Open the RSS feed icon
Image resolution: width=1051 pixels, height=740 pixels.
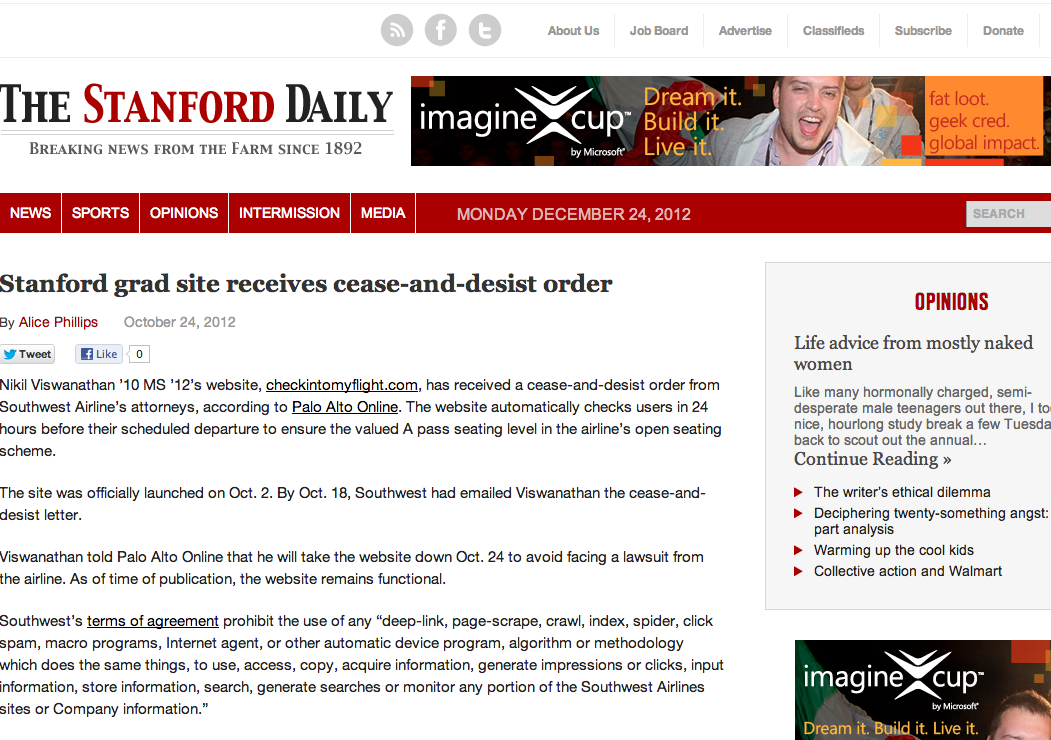tap(397, 30)
